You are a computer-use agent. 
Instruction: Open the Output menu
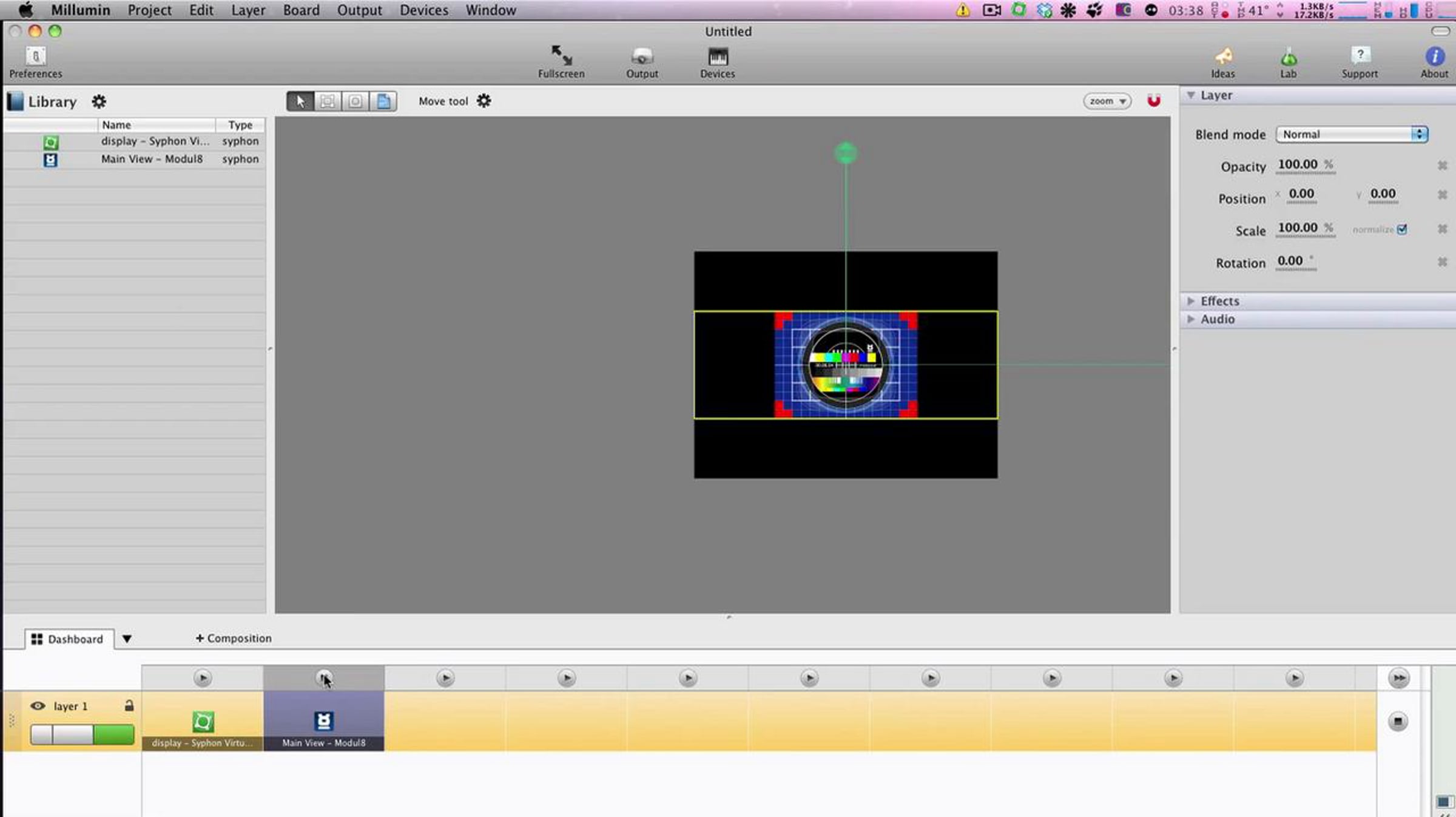pos(359,10)
